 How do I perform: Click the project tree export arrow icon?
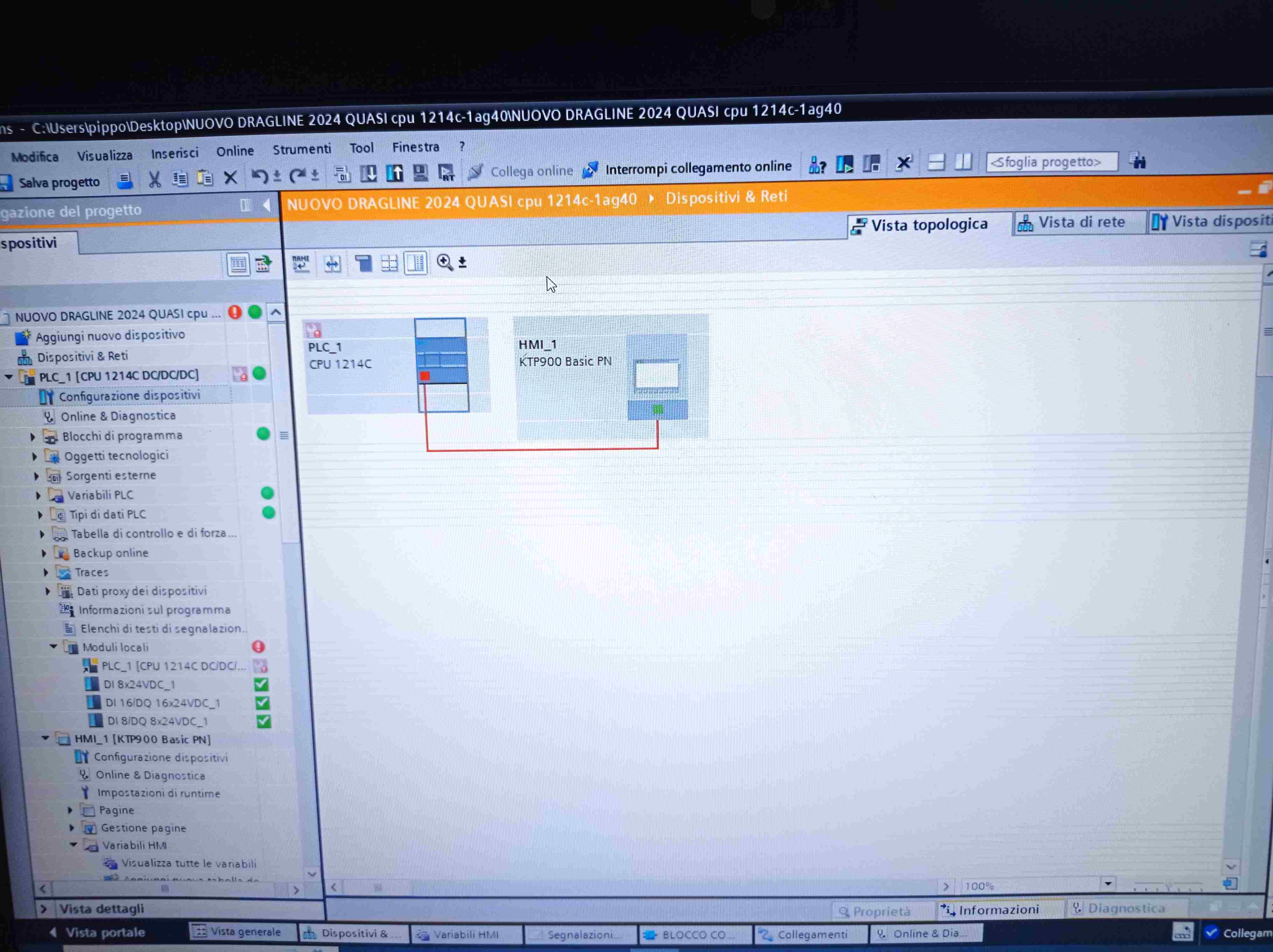coord(264,264)
